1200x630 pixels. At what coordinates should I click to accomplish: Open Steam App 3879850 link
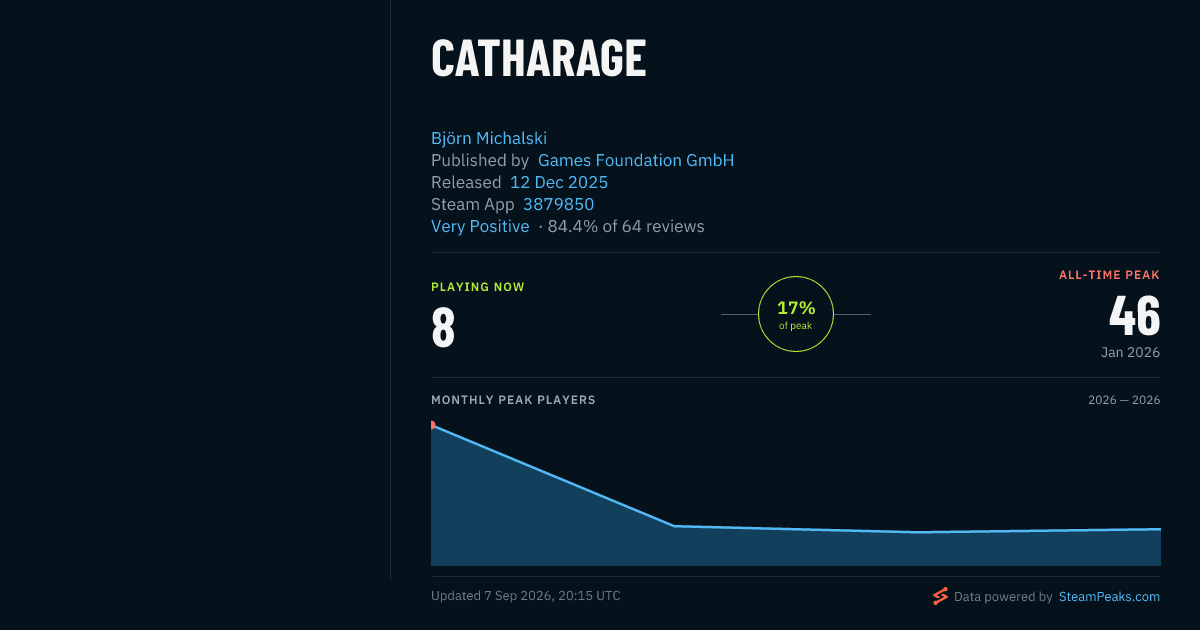click(558, 205)
